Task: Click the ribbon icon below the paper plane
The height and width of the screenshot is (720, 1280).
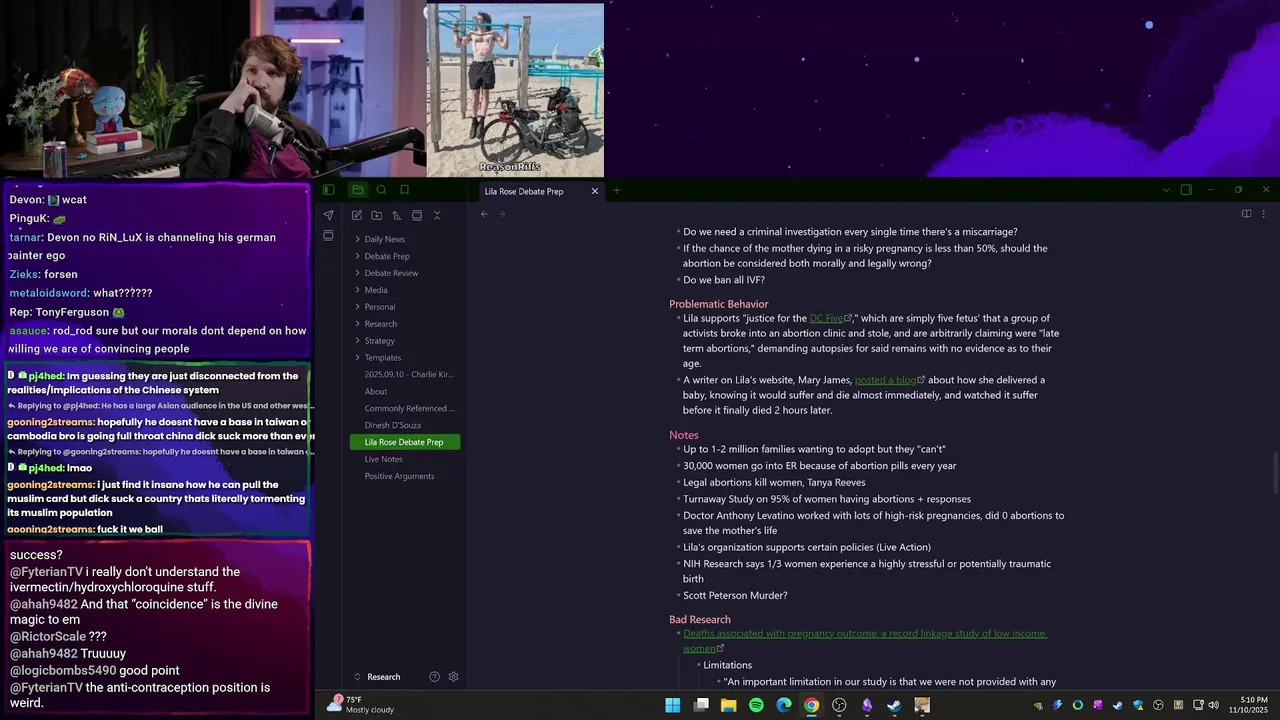Action: pyautogui.click(x=328, y=236)
